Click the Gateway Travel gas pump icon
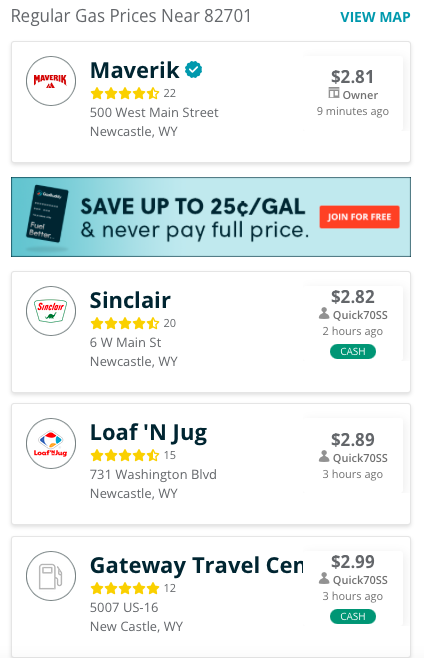 pos(51,576)
